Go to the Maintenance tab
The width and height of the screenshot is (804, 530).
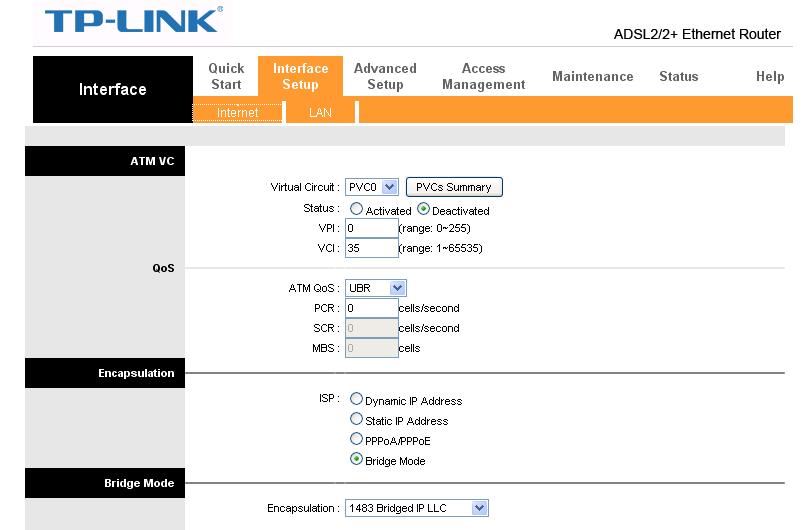592,77
